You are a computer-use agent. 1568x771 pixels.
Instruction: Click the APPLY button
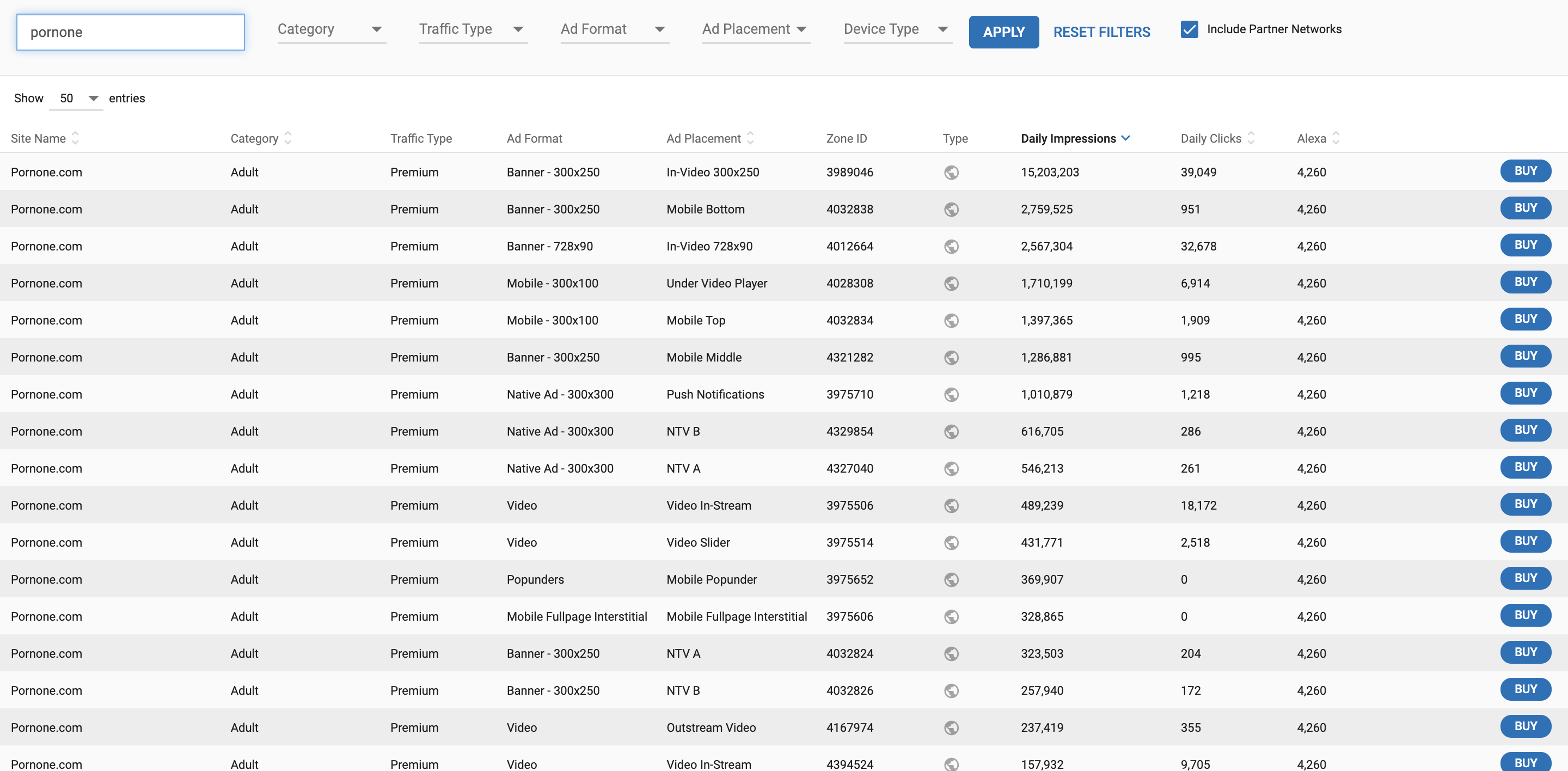pos(1003,32)
